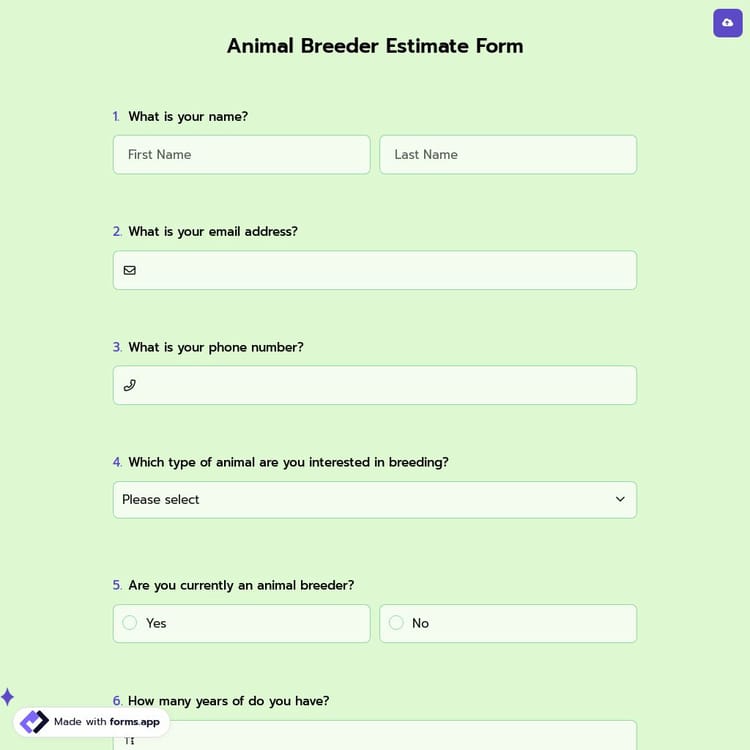Focus the First Name input field
Viewport: 750px width, 750px height.
pos(241,155)
